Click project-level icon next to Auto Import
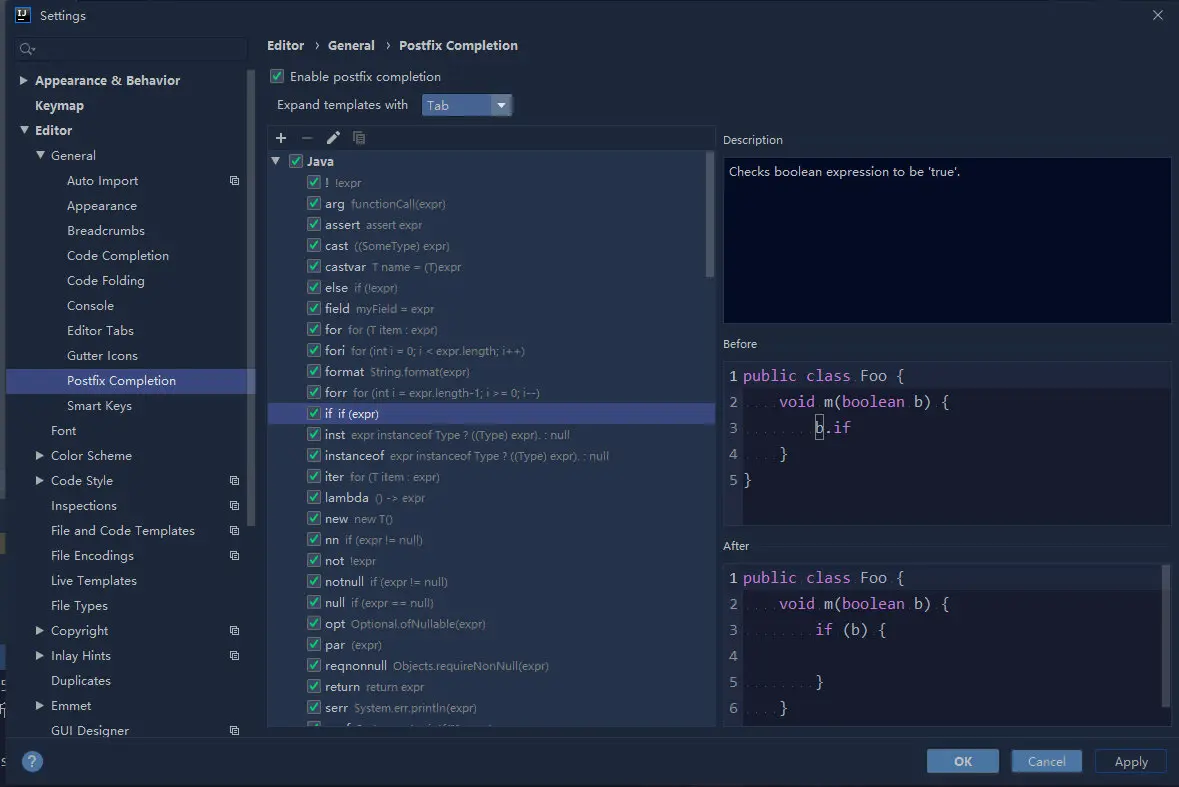 click(235, 180)
